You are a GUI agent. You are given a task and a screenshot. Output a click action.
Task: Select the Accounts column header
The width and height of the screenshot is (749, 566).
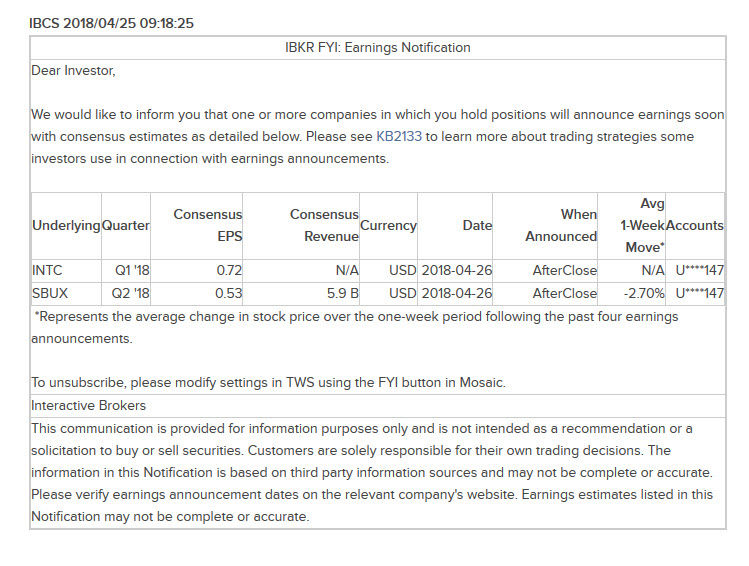(x=694, y=226)
